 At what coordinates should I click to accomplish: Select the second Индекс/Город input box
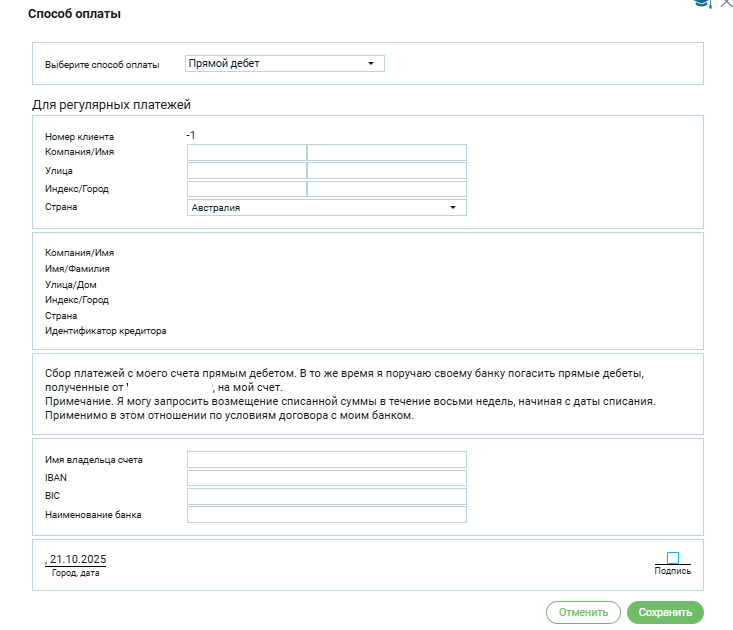387,189
